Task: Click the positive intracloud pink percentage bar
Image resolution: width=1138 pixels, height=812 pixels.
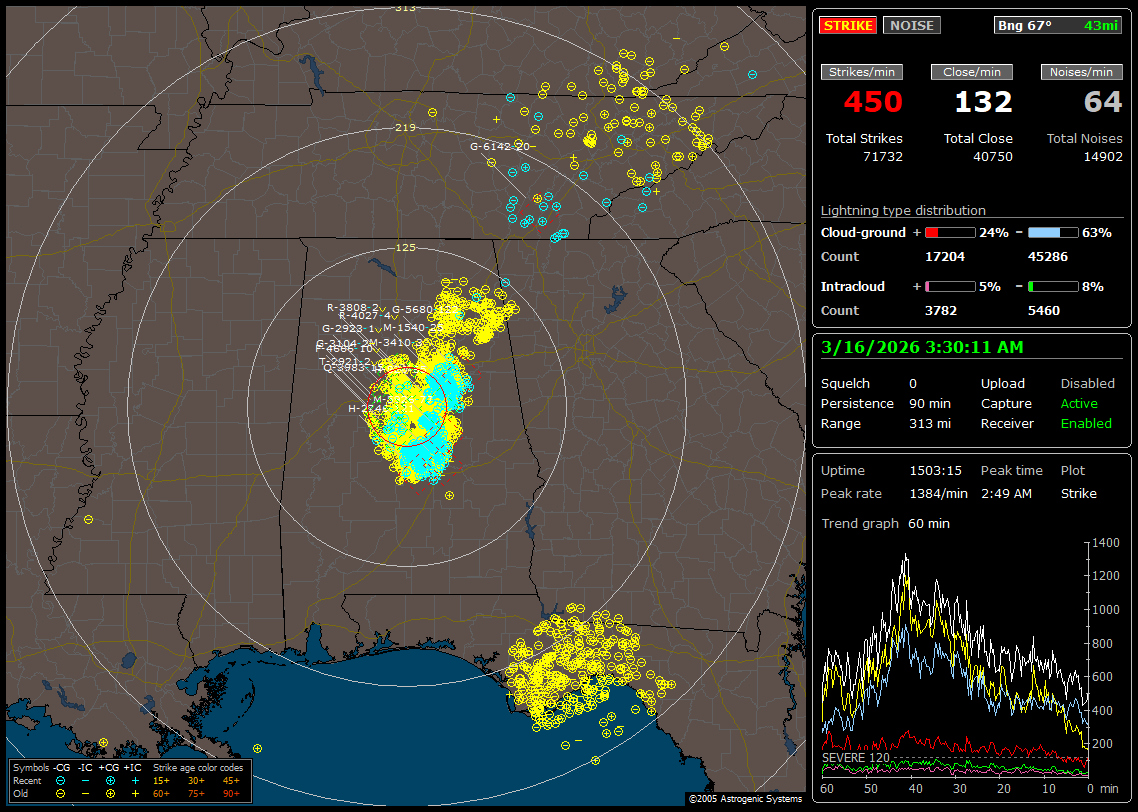Action: (949, 286)
